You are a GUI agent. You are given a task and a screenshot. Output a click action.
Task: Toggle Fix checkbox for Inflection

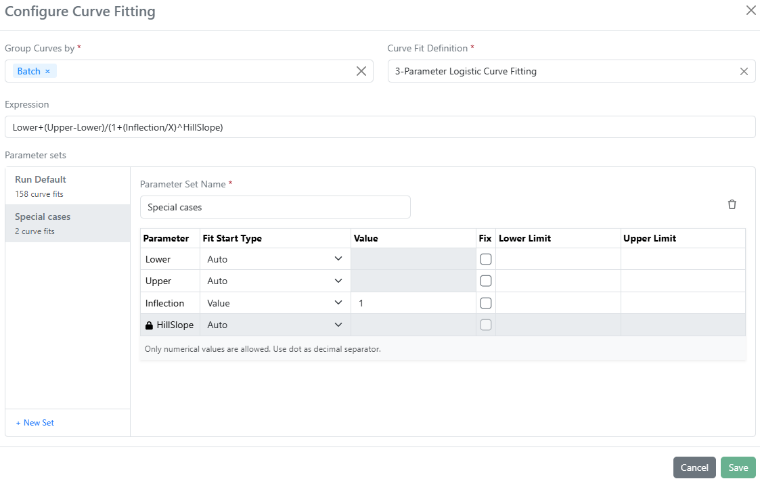pyautogui.click(x=486, y=303)
